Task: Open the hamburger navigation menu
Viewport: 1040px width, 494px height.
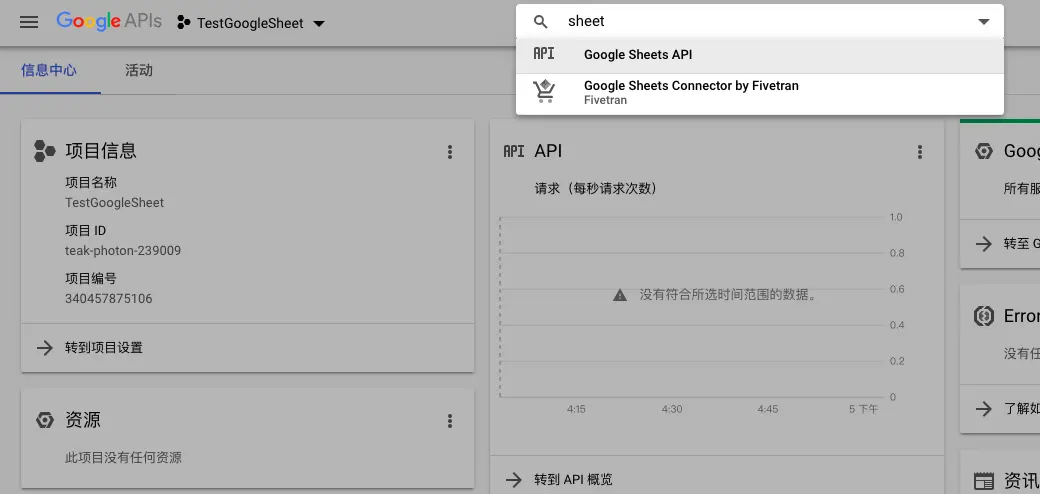Action: 29,22
